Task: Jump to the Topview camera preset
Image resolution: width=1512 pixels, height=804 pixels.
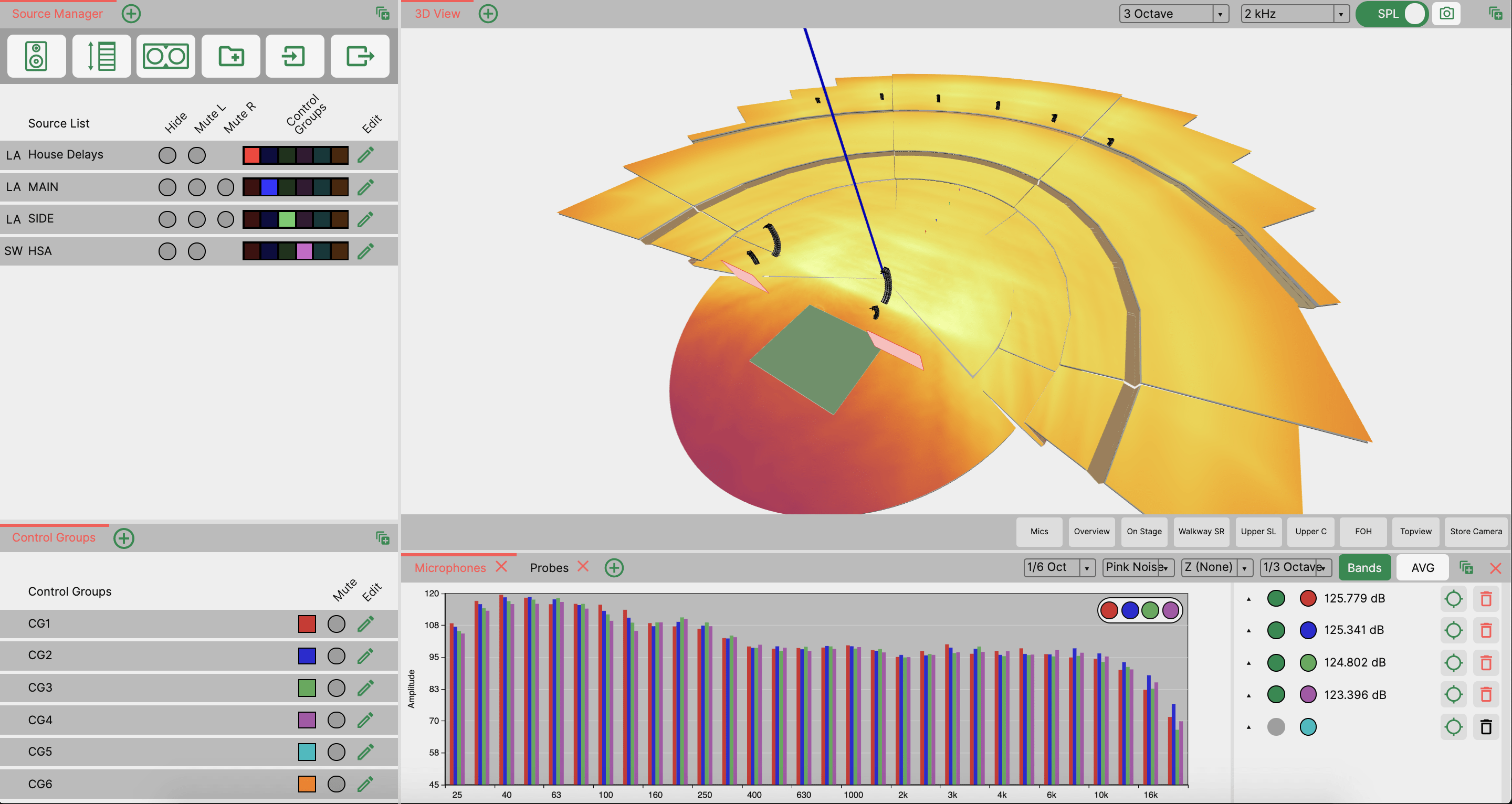Action: pyautogui.click(x=1415, y=531)
